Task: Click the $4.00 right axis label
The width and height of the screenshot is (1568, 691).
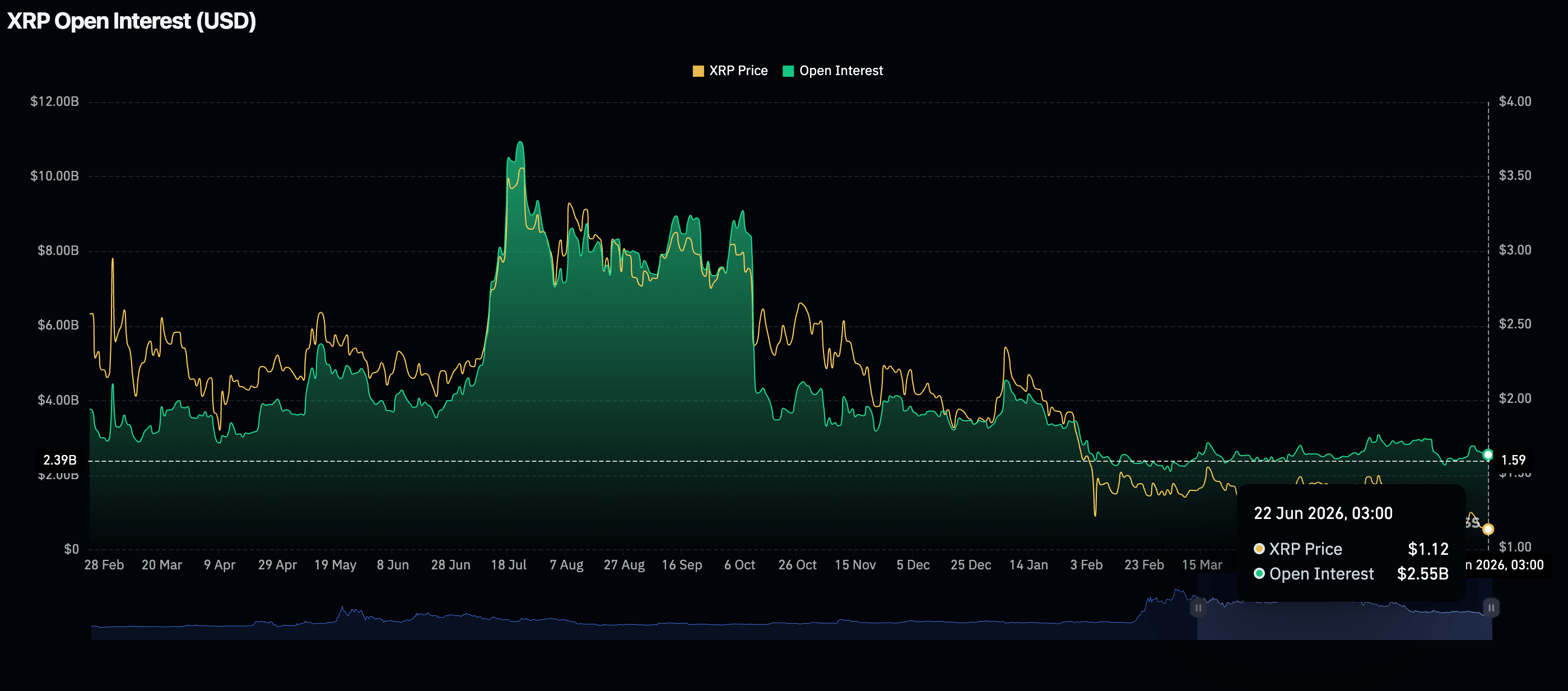Action: 1515,101
